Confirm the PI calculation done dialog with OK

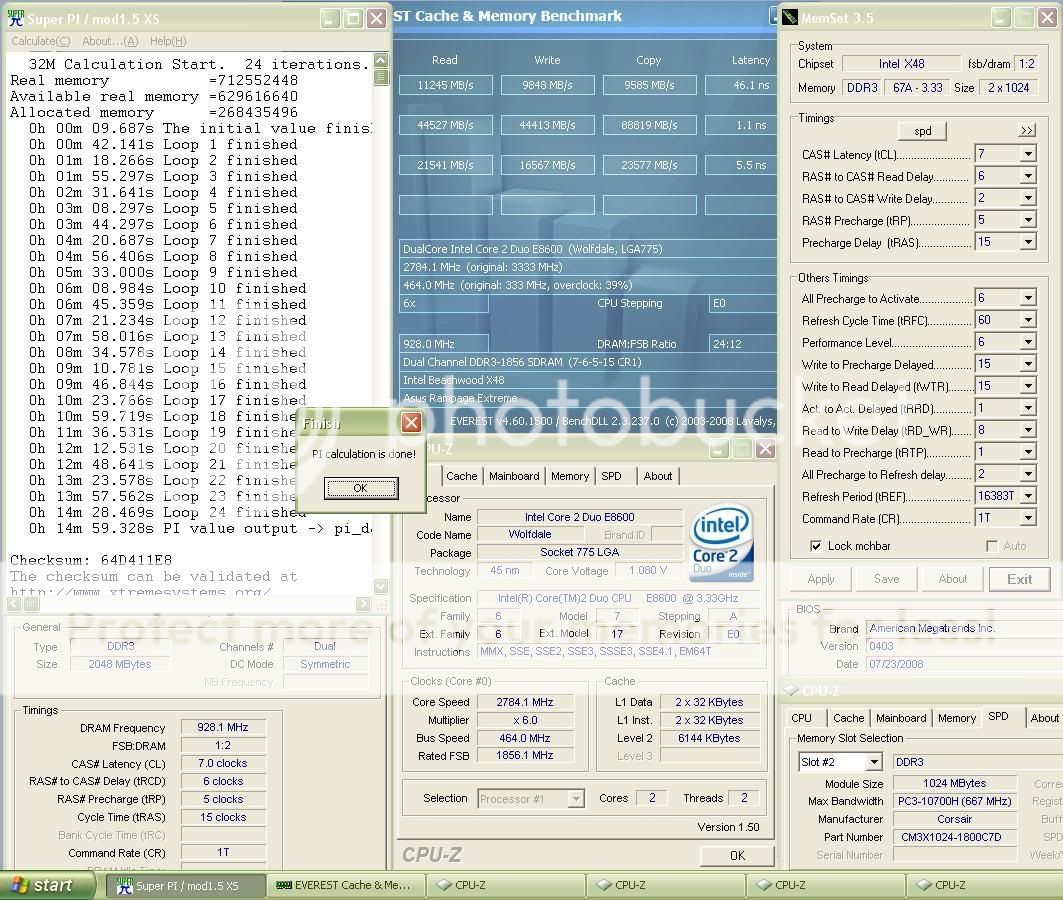[x=361, y=488]
